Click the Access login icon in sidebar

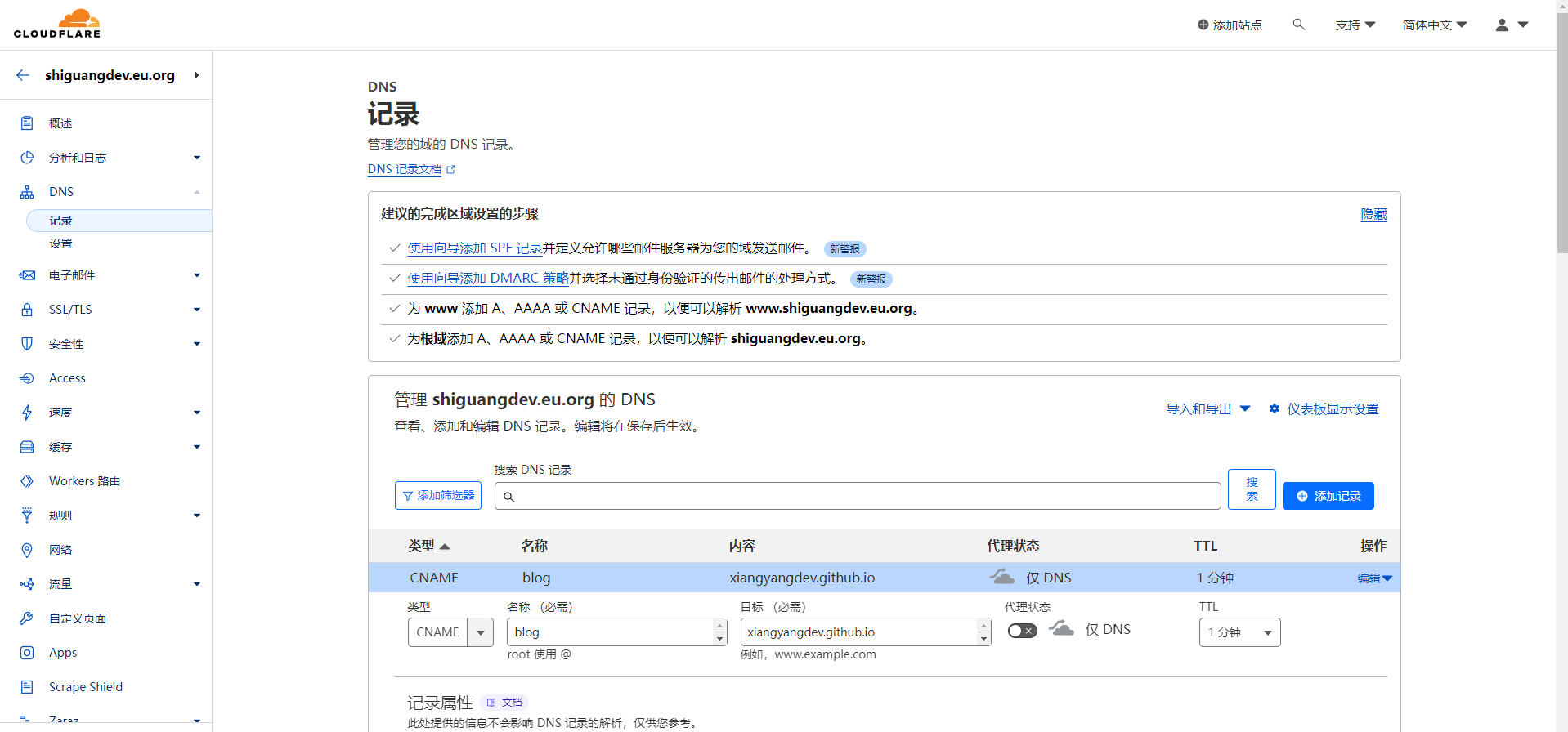click(27, 378)
